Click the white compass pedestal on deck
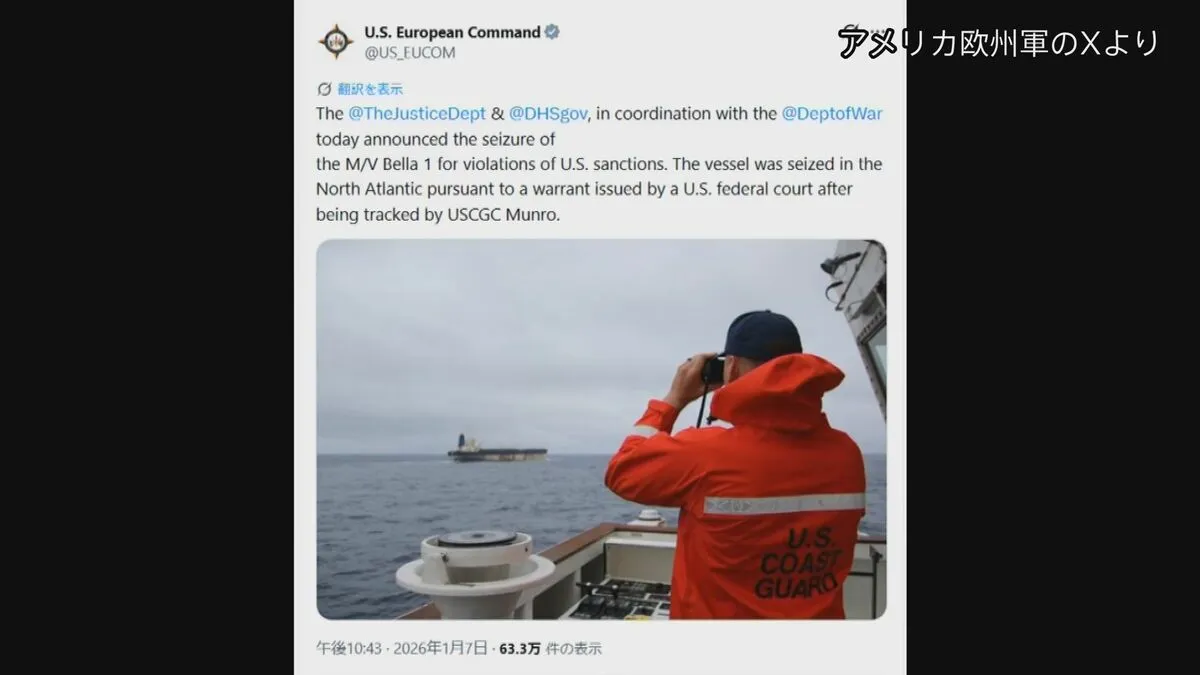 tap(475, 573)
